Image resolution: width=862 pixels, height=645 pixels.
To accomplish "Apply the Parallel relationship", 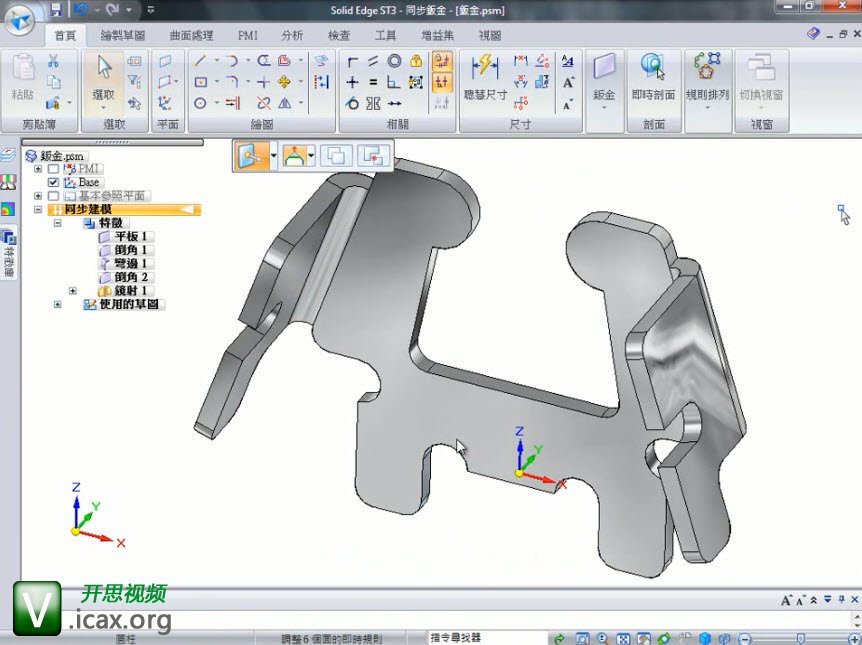I will coord(373,61).
